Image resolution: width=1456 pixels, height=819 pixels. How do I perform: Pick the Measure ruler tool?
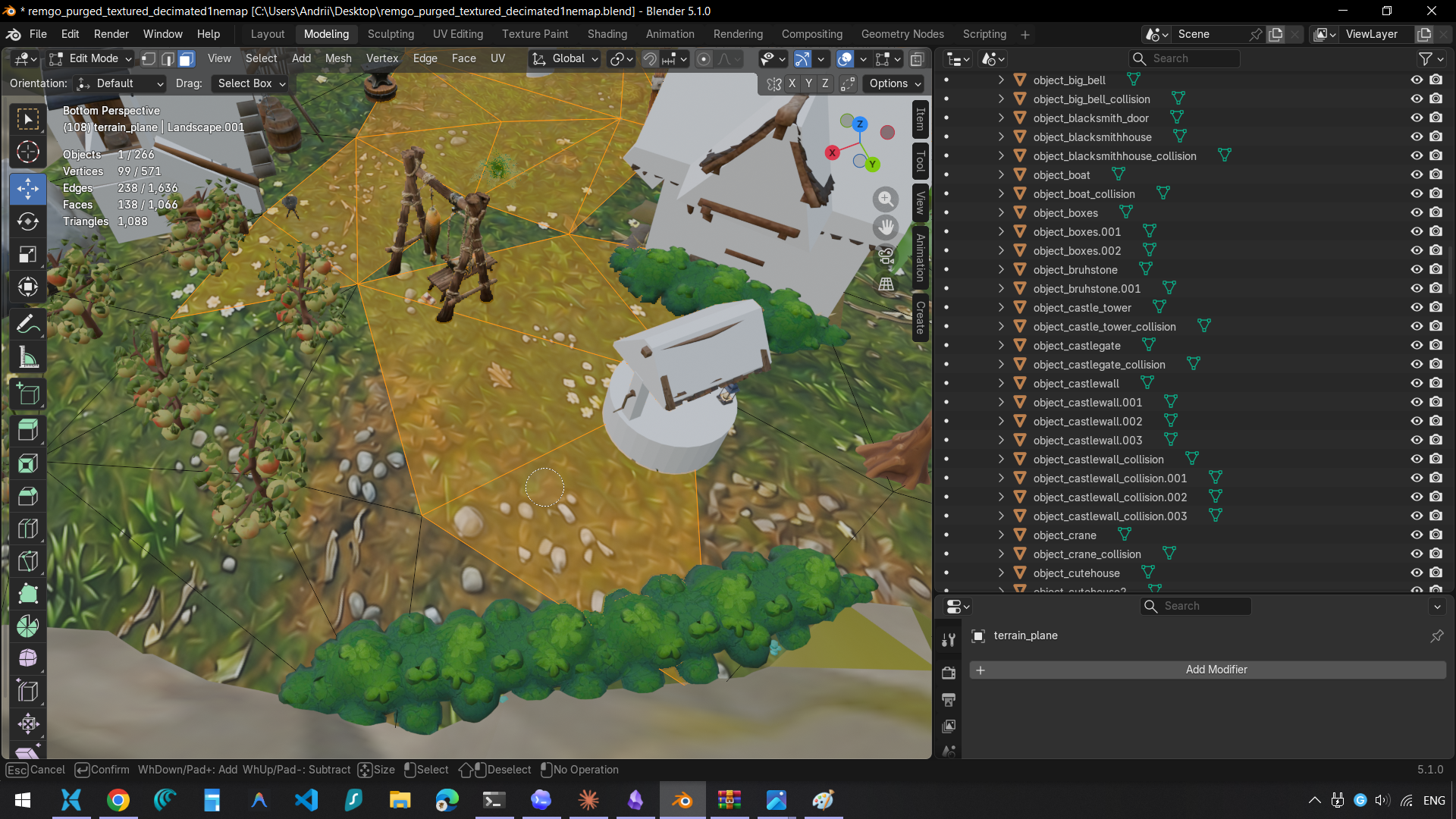pos(28,356)
